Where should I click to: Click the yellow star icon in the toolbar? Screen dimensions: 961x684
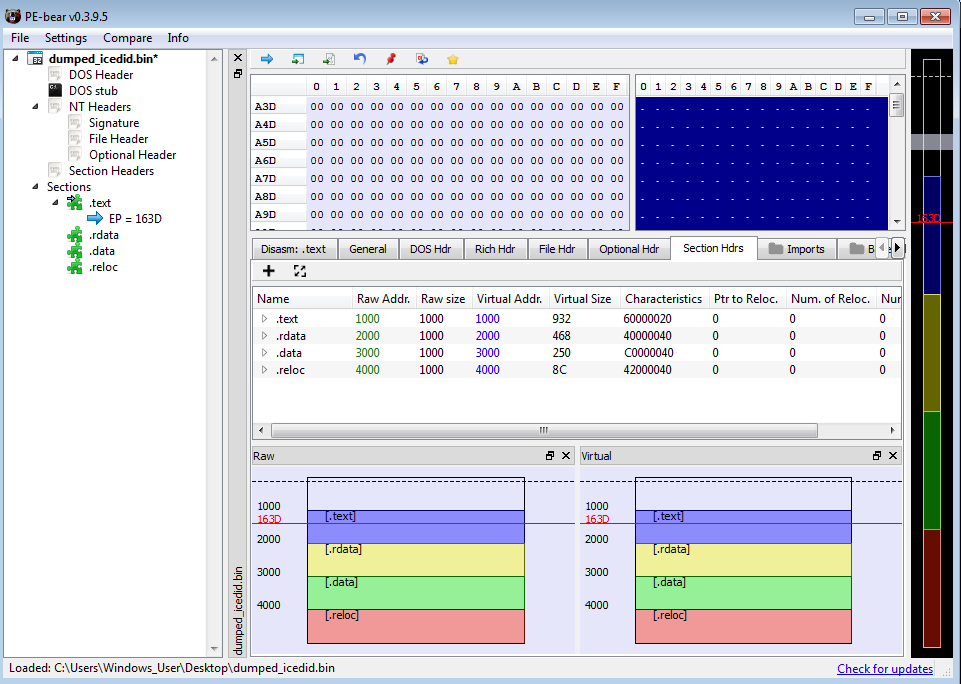tap(452, 59)
